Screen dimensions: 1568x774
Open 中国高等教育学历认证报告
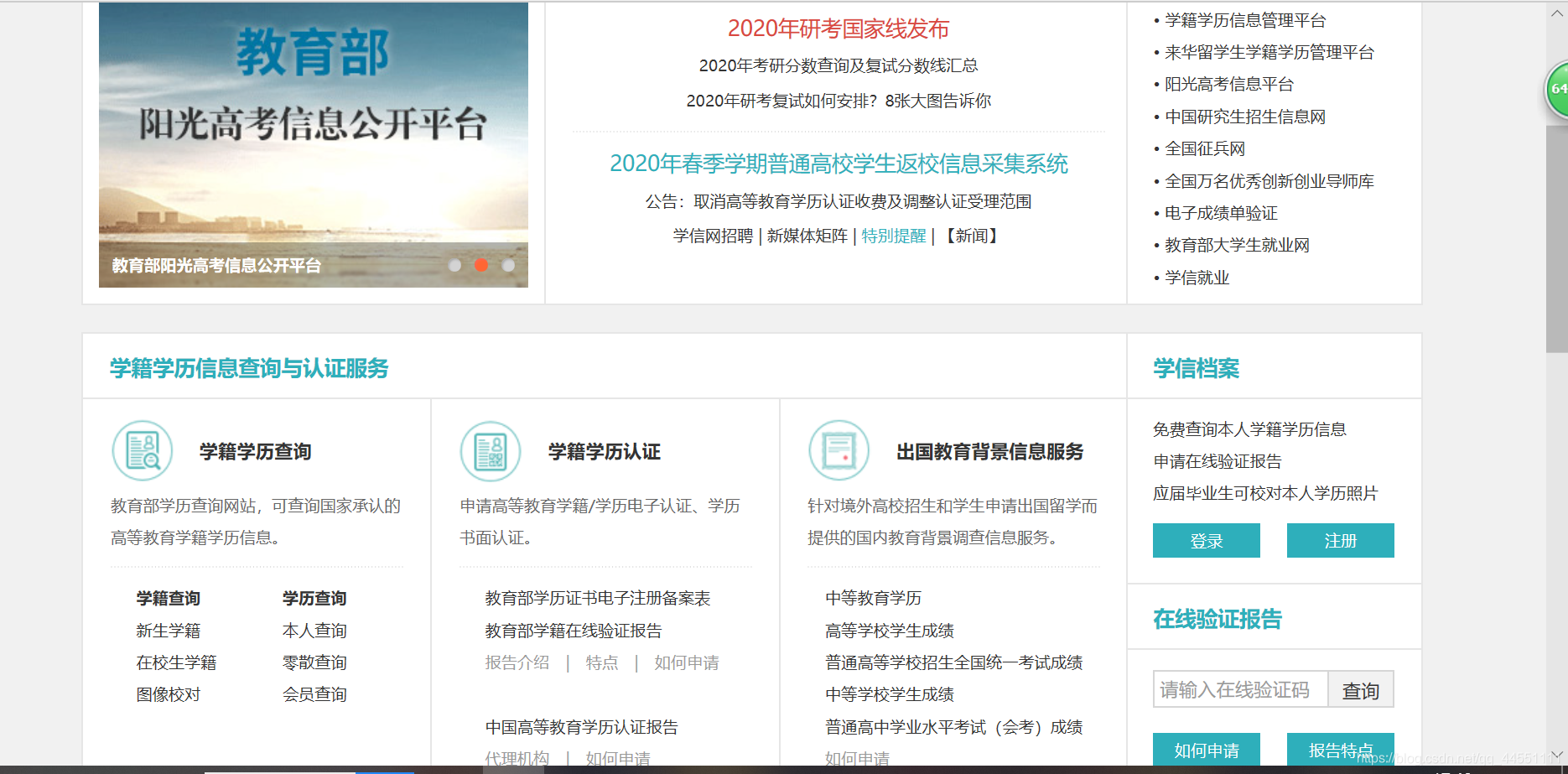pos(582,727)
